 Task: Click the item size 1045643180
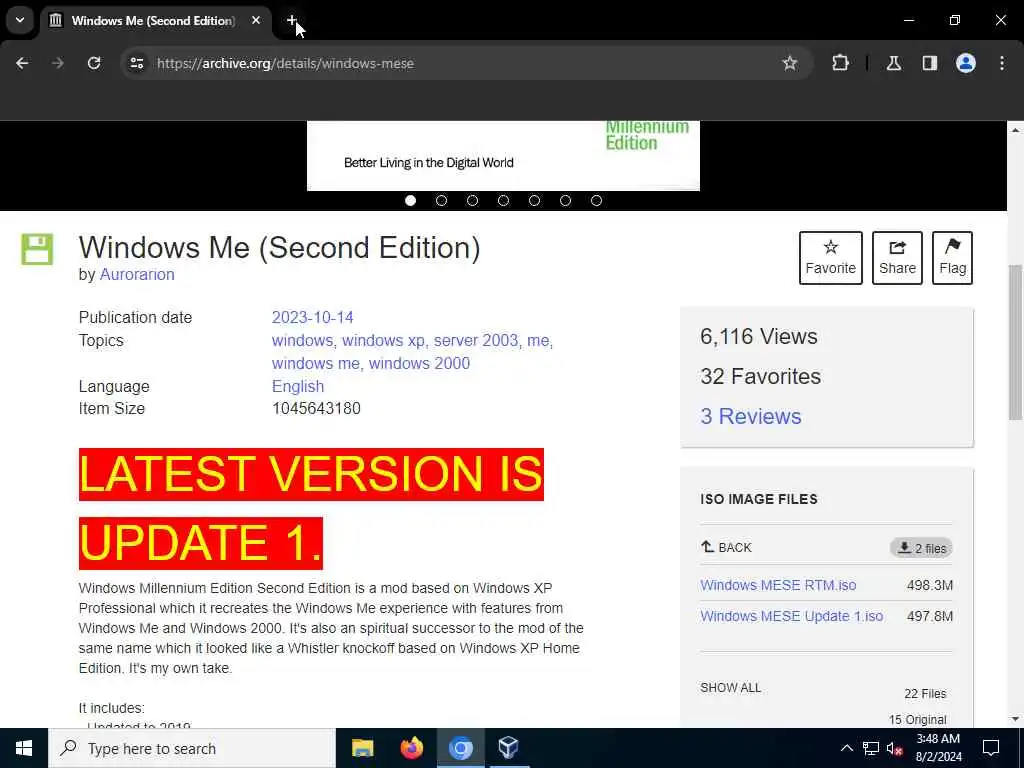[x=316, y=409]
